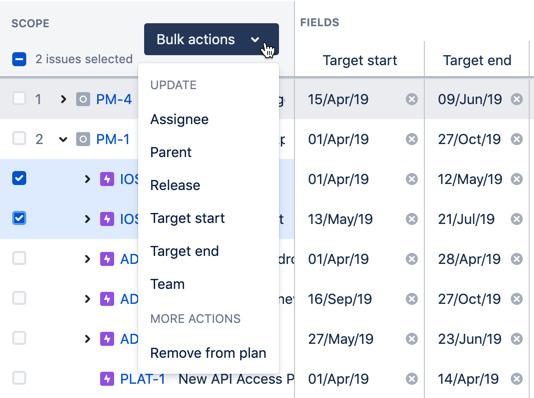Screen dimensions: 534x398
Task: Clear target end date 28/Apr/19
Action: coord(517,259)
